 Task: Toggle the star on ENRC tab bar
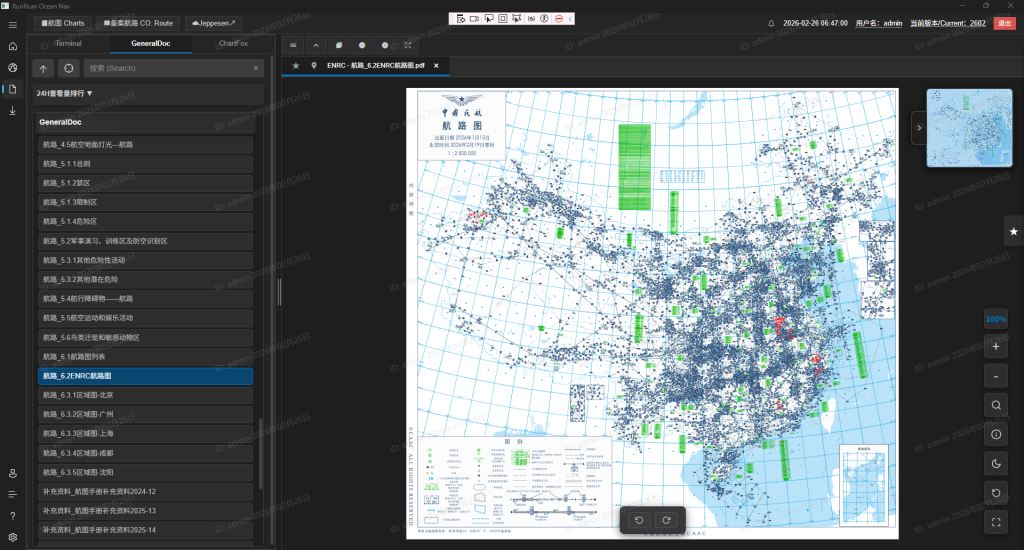[295, 65]
